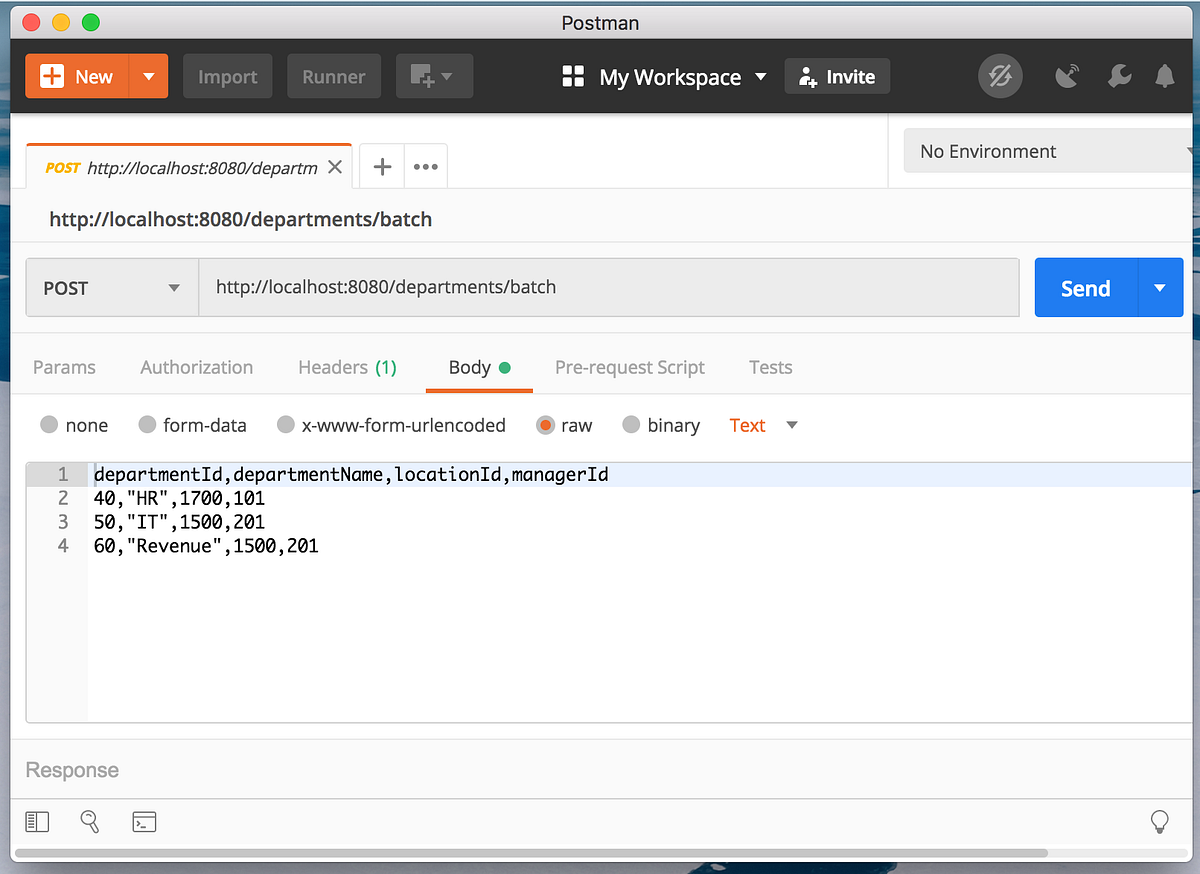Select binary body option
This screenshot has height=874, width=1200.
coord(631,425)
